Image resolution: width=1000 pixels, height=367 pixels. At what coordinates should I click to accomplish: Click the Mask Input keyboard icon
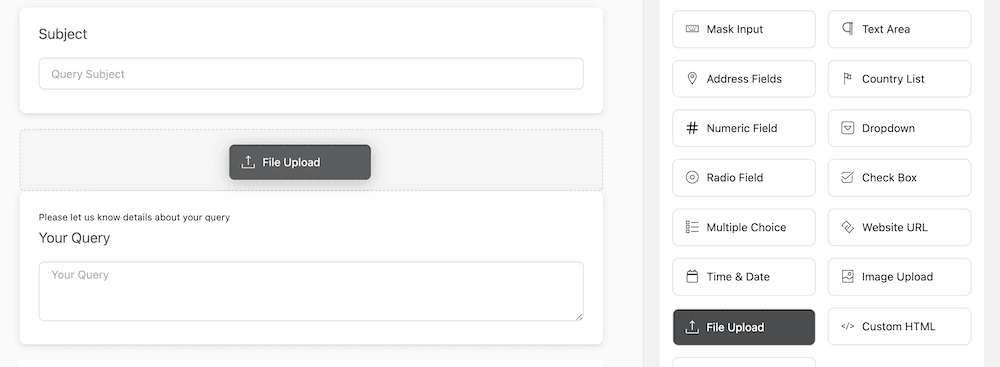coord(692,29)
